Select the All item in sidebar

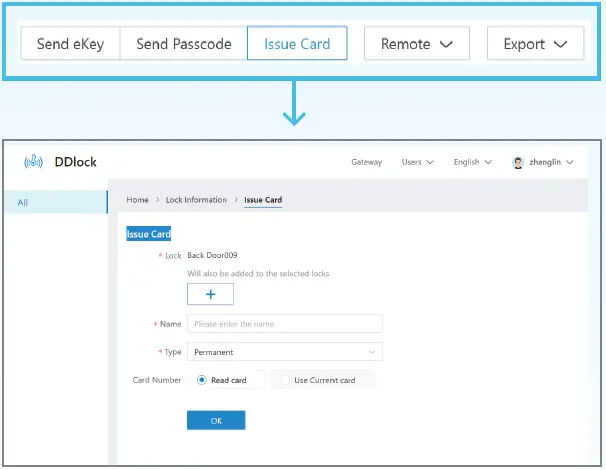56,202
